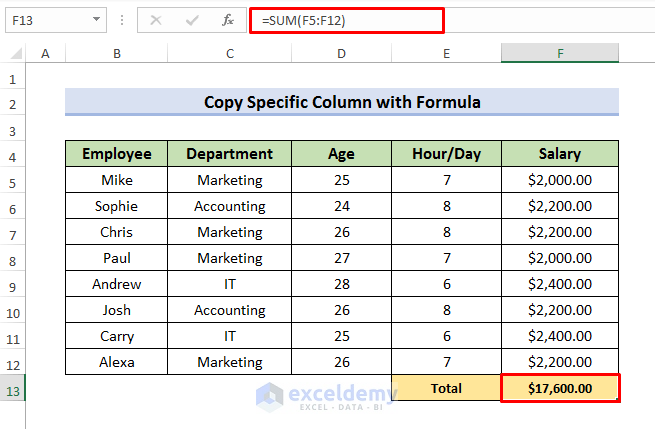Select the cell containing Sophie
Image resolution: width=655 pixels, height=429 pixels.
pyautogui.click(x=117, y=206)
